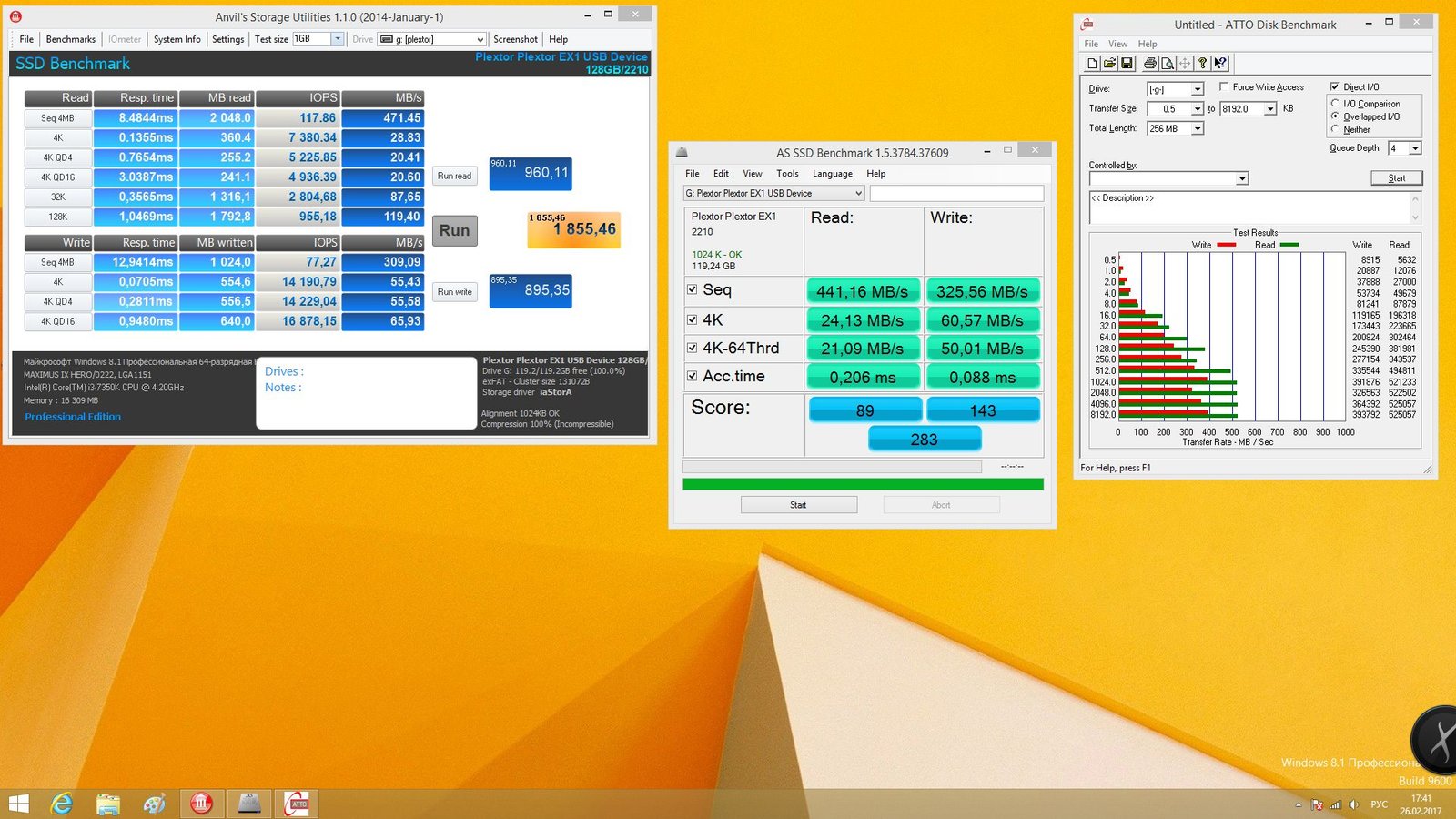The image size is (1456, 819).
Task: Select the I/O Comparison radio button
Action: click(x=1335, y=104)
